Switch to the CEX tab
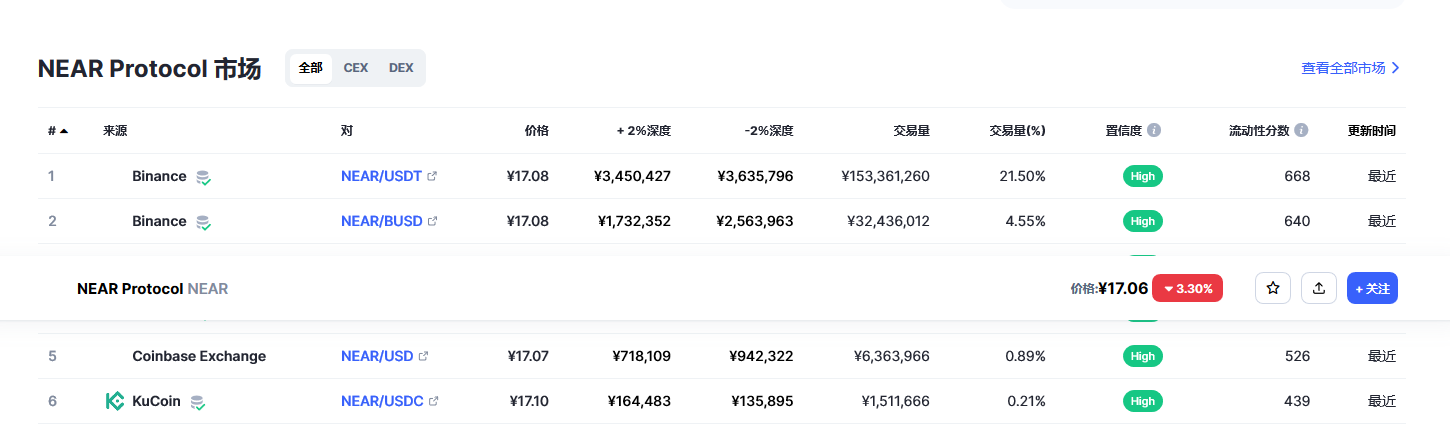The height and width of the screenshot is (430, 1450). [356, 68]
